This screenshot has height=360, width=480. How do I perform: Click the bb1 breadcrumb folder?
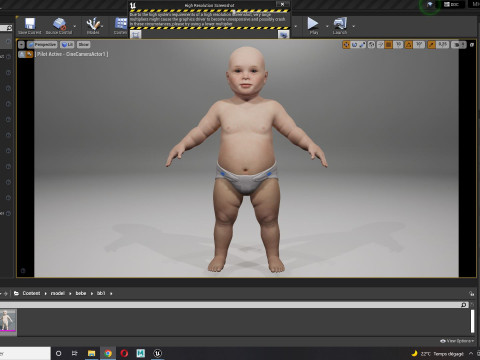click(101, 293)
